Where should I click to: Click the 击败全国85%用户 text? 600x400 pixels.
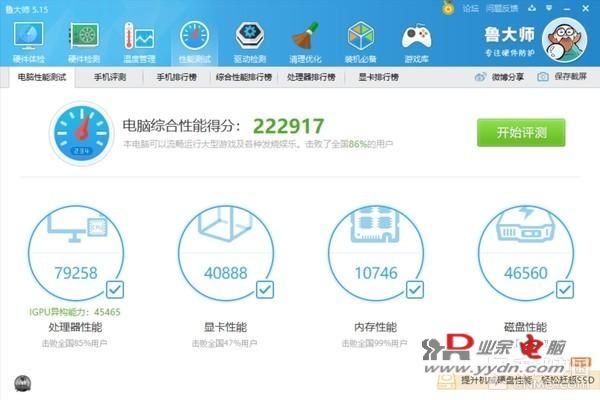click(75, 343)
